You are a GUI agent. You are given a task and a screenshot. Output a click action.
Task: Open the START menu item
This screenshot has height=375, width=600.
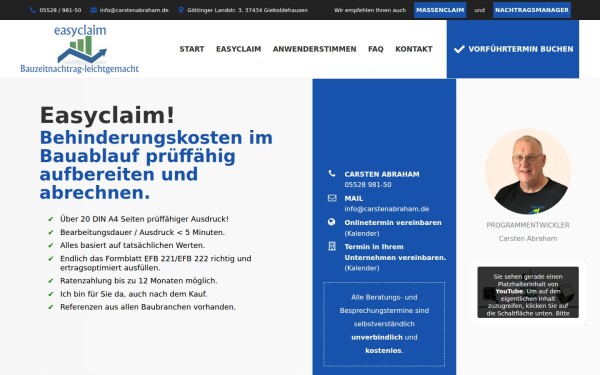coord(192,49)
